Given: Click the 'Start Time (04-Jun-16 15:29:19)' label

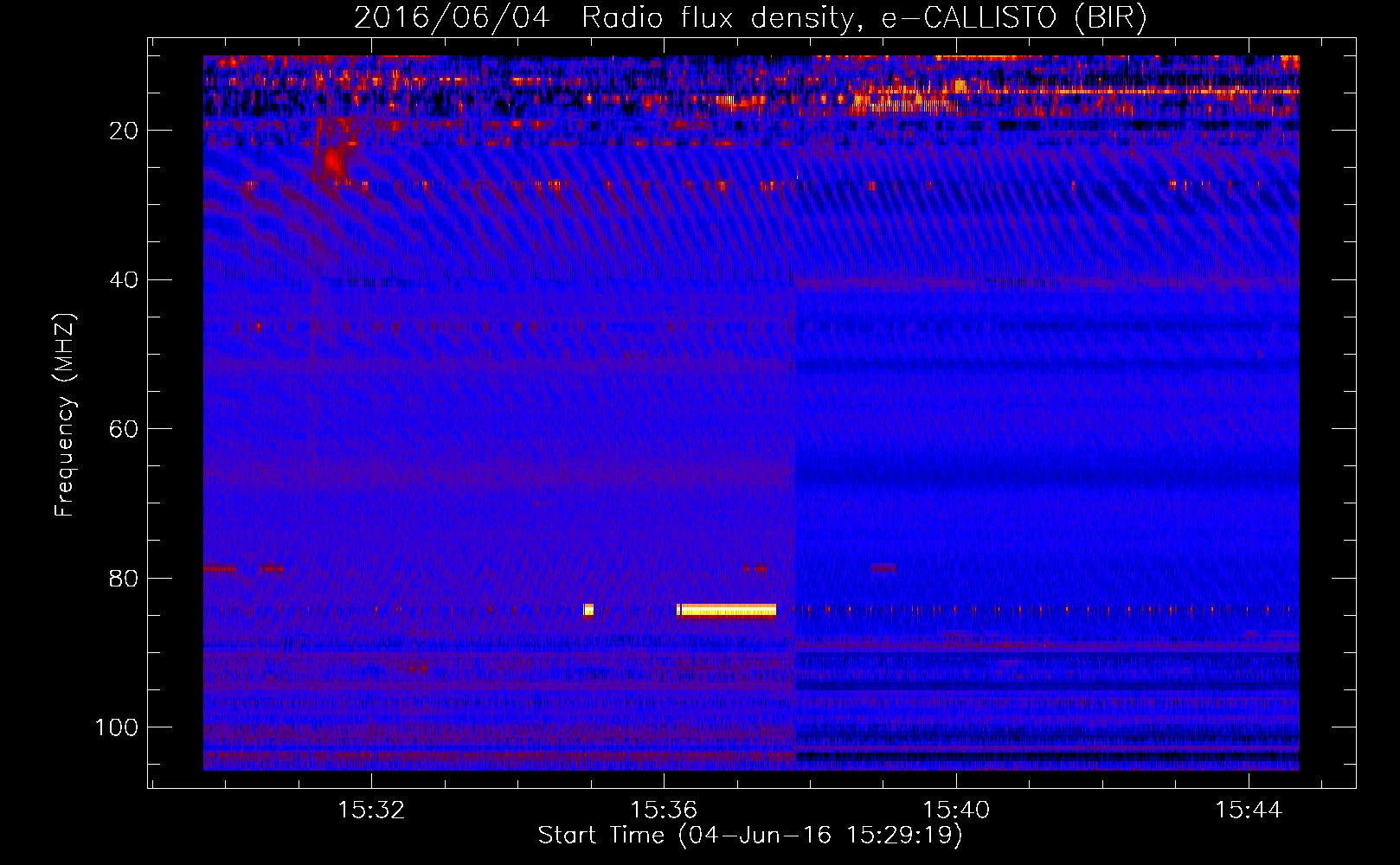Looking at the screenshot, I should coord(750,836).
